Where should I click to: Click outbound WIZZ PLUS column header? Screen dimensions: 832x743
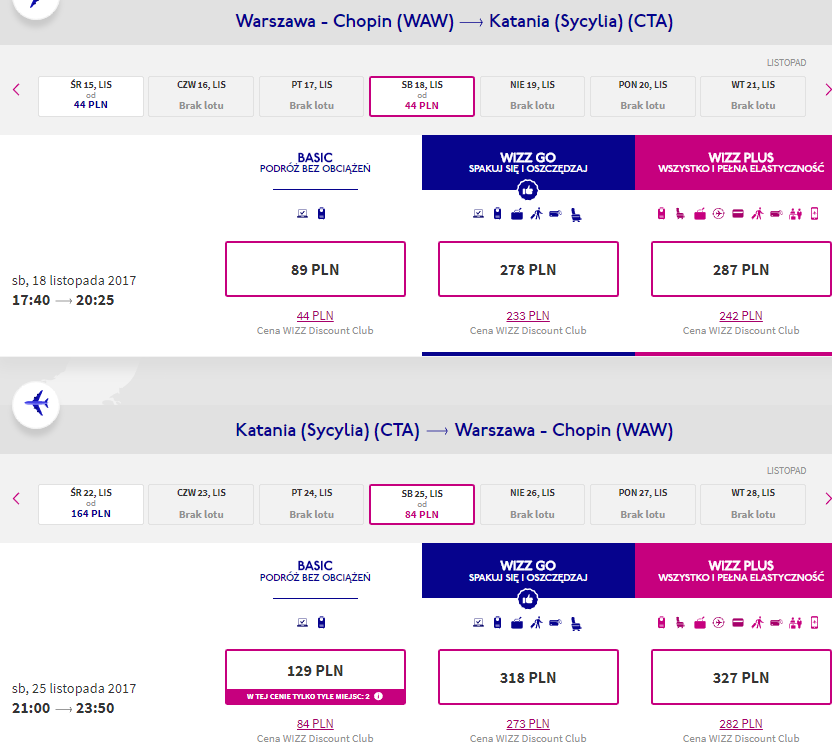(x=733, y=162)
